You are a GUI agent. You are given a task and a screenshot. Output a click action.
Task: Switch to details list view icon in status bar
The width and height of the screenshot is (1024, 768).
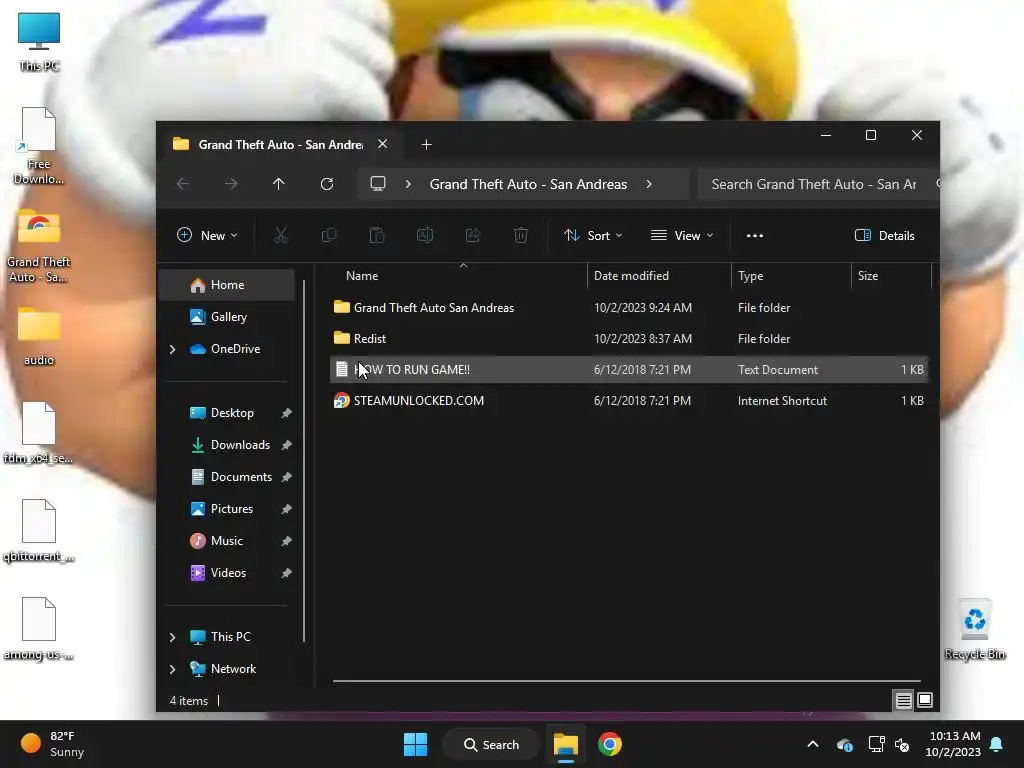point(903,701)
